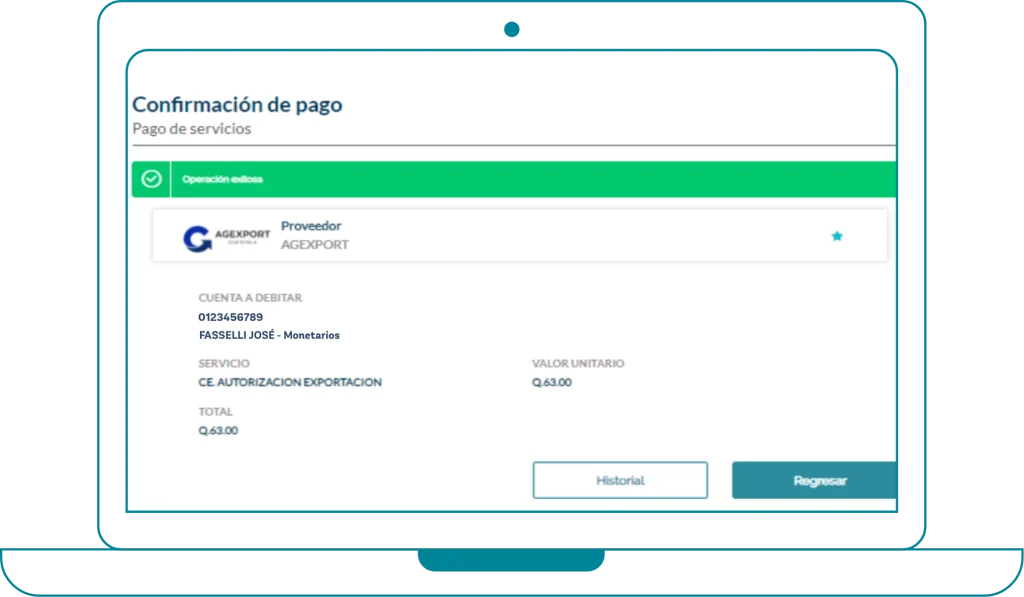The image size is (1024, 597).
Task: Click the VALOR UNITARIO label
Action: pyautogui.click(x=578, y=364)
